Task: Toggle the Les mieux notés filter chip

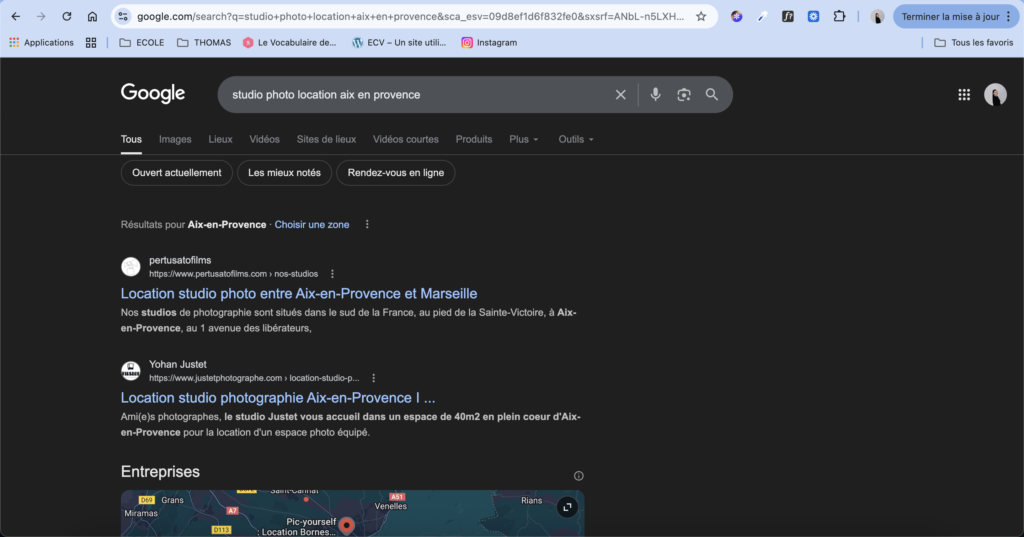Action: coord(284,173)
